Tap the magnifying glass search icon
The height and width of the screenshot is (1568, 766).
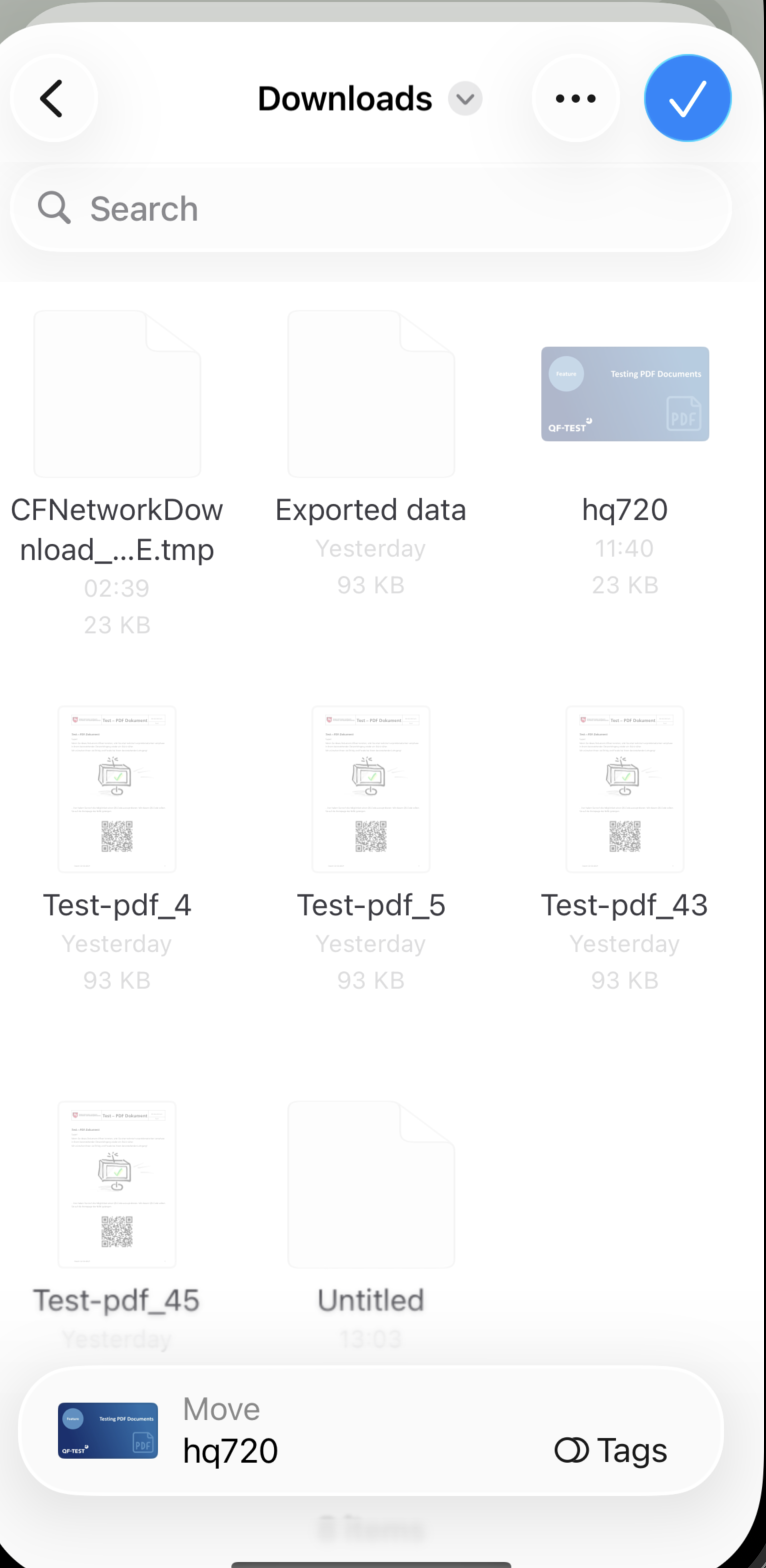tap(54, 208)
